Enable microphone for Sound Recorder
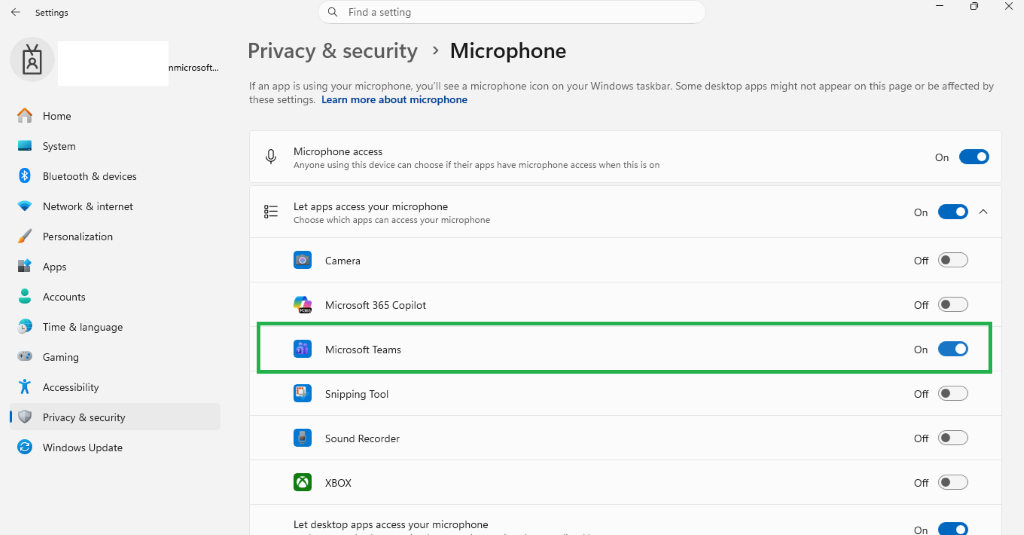1024x535 pixels. [x=953, y=438]
